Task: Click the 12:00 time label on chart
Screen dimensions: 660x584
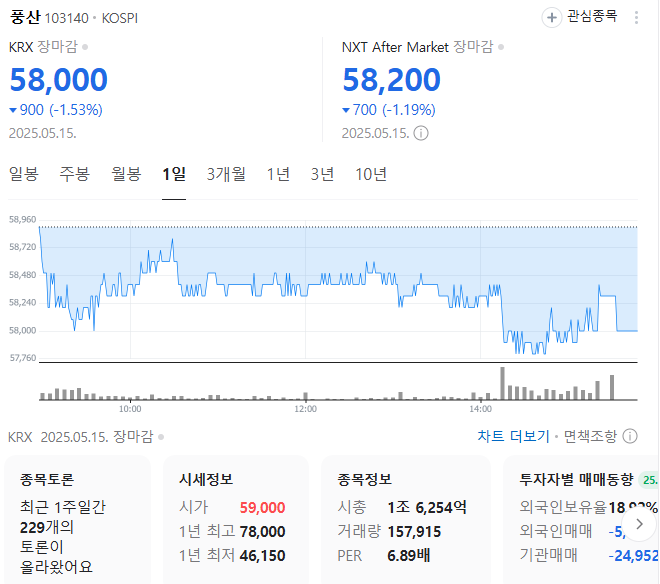Action: pos(305,409)
